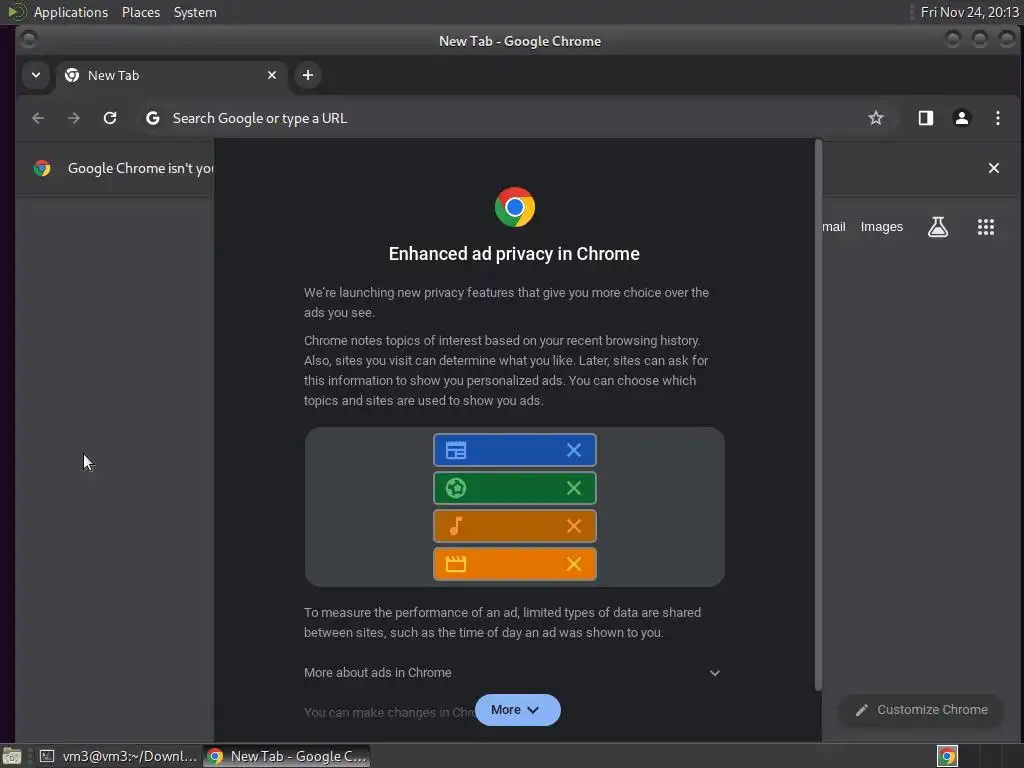The width and height of the screenshot is (1024, 768).
Task: Click the Google G icon in address bar
Action: point(153,118)
